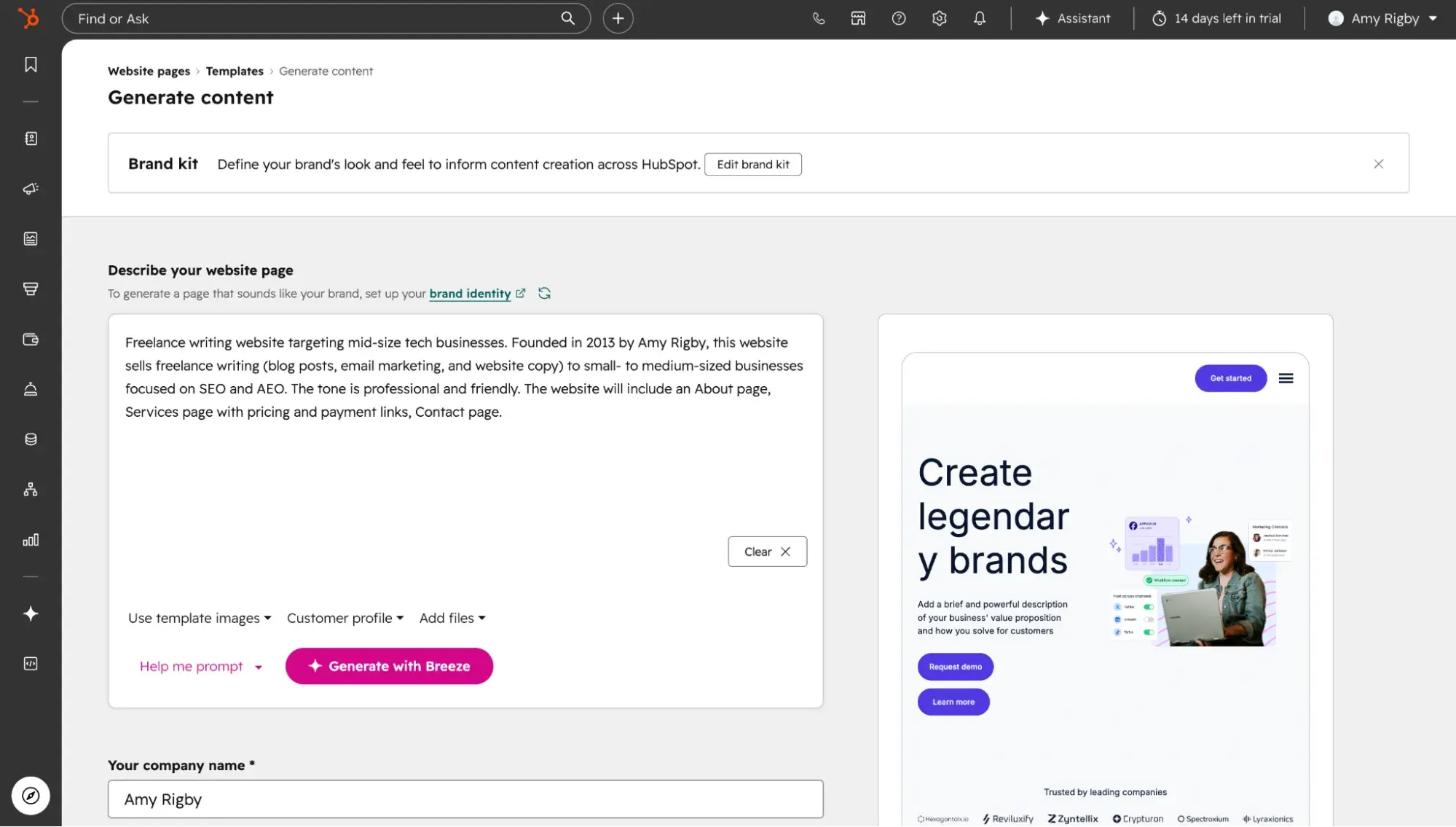The height and width of the screenshot is (827, 1456).
Task: Open the marketplace storefront icon
Action: pos(859,19)
